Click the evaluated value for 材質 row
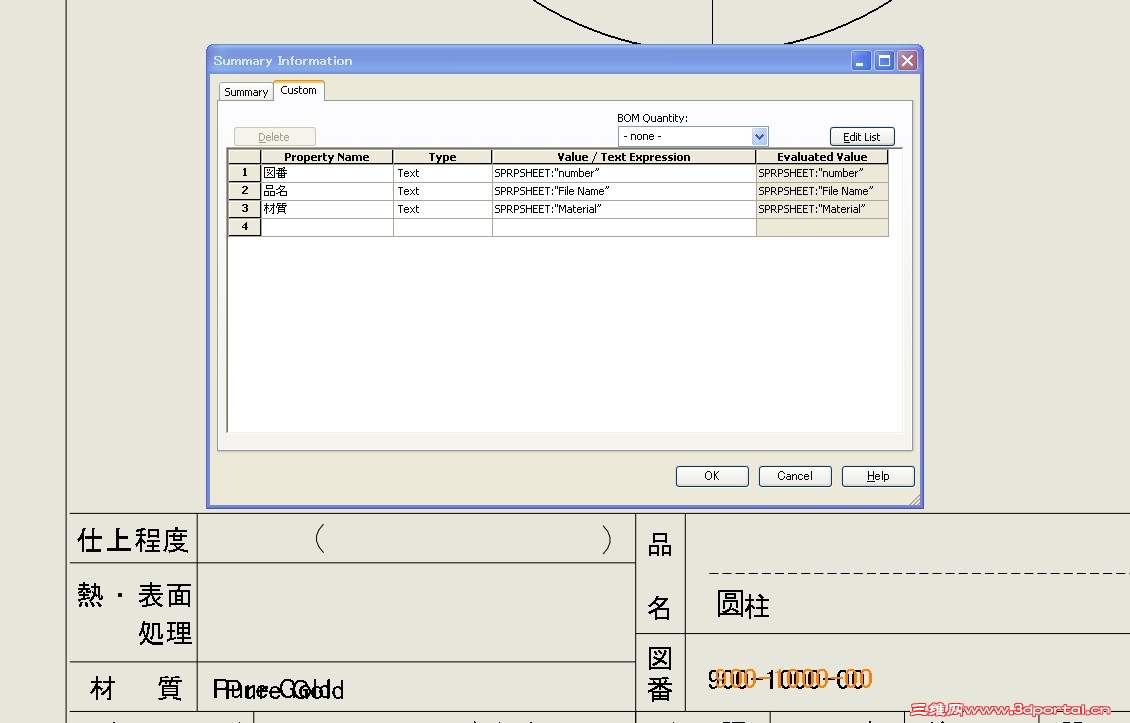Image resolution: width=1130 pixels, height=723 pixels. tap(822, 209)
